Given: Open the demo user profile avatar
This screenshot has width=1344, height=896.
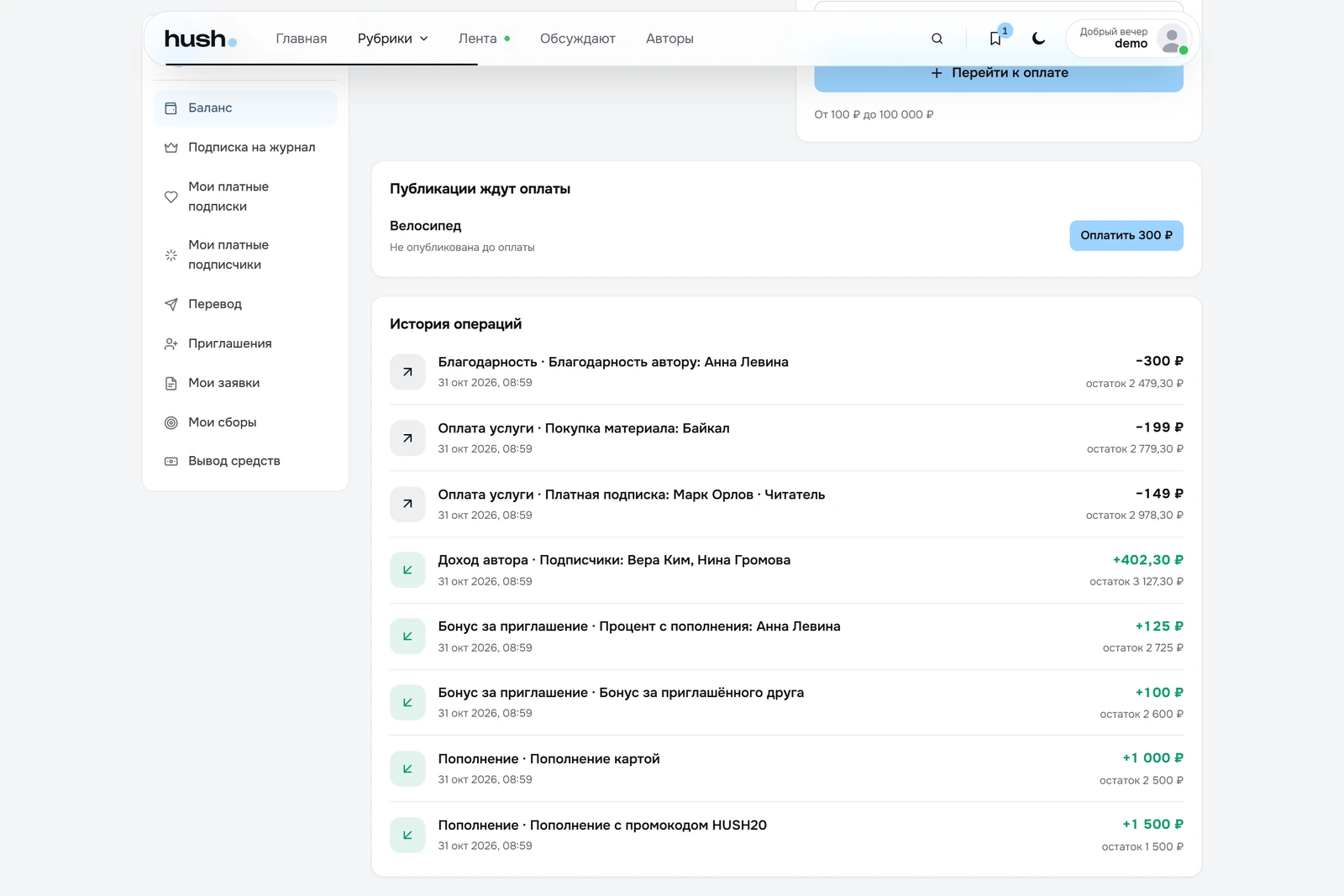Looking at the screenshot, I should (x=1172, y=39).
